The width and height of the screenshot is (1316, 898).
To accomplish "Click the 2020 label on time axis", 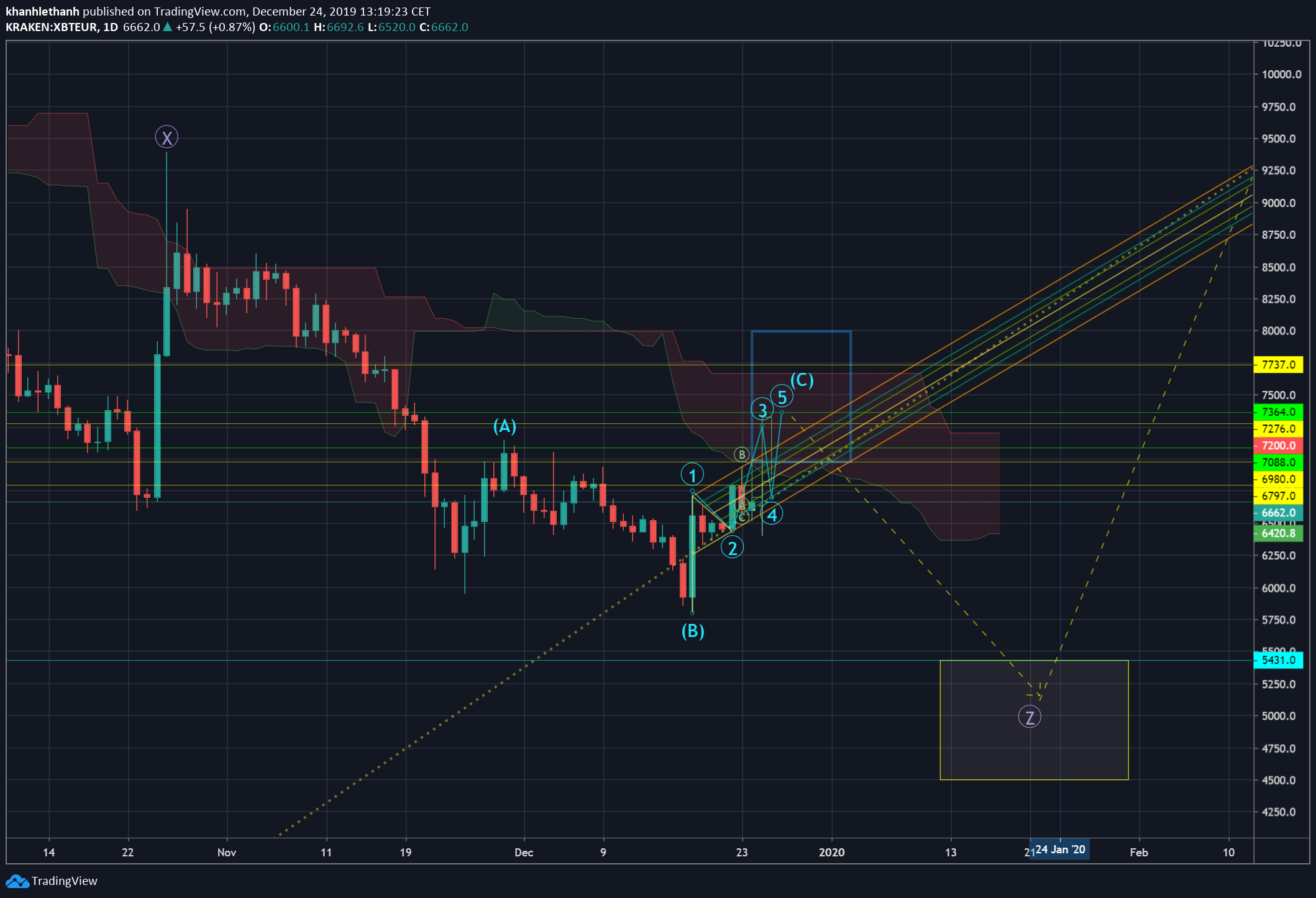I will coord(831,853).
